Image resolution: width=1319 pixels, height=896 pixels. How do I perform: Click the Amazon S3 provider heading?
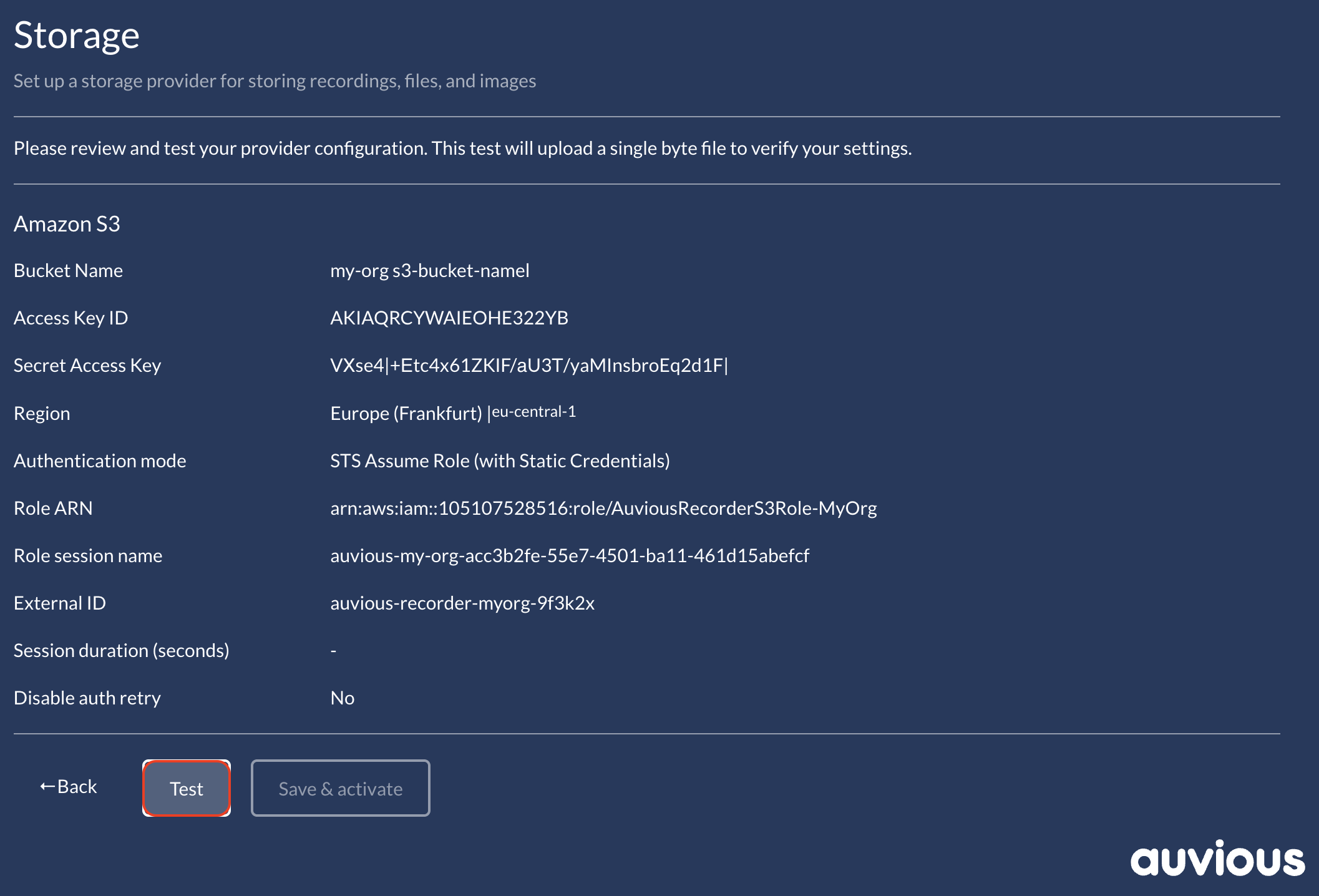click(x=67, y=224)
